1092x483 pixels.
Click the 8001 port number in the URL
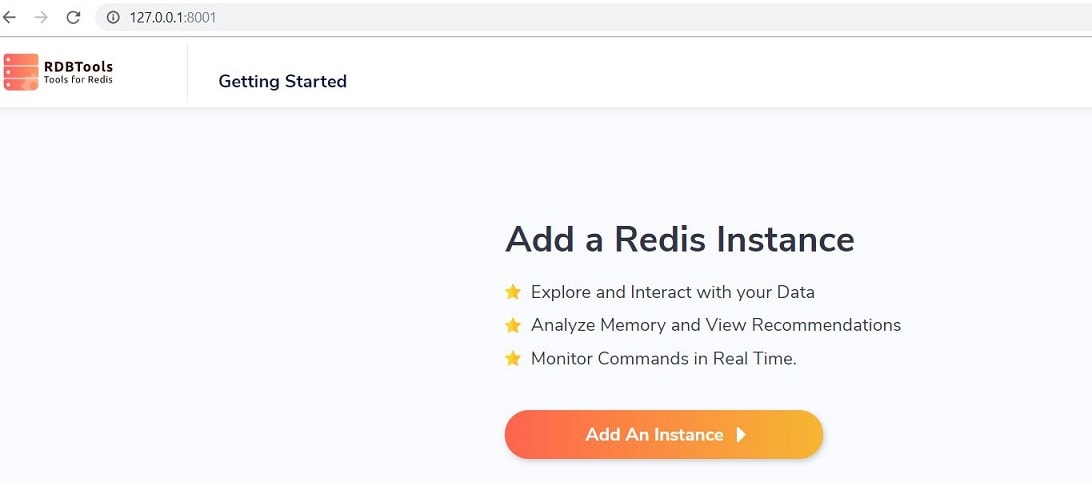coord(202,17)
